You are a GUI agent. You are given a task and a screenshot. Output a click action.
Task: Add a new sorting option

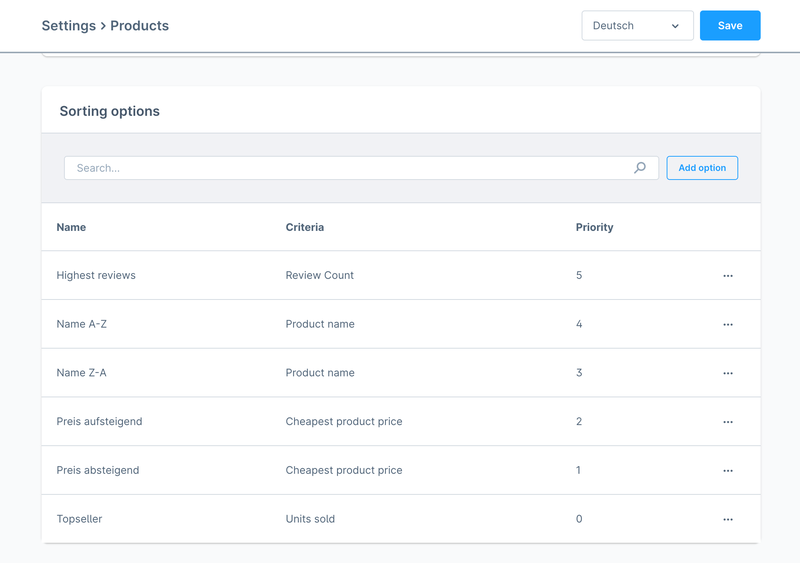click(x=702, y=168)
